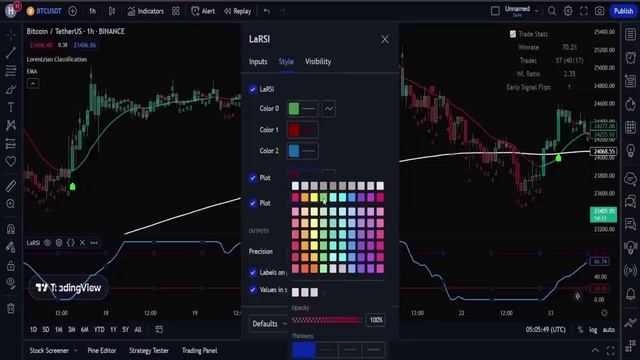This screenshot has width=640, height=360.
Task: Toggle Values in status line checkbox
Action: coord(253,289)
